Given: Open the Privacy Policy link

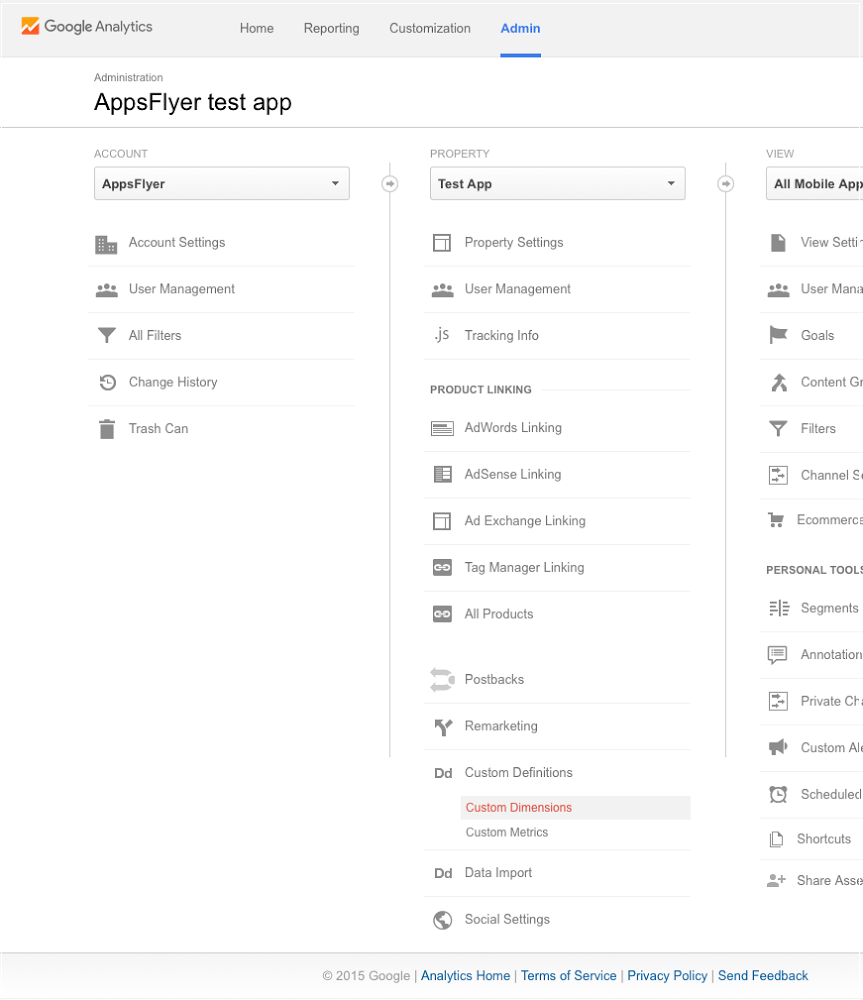Looking at the screenshot, I should [x=667, y=976].
